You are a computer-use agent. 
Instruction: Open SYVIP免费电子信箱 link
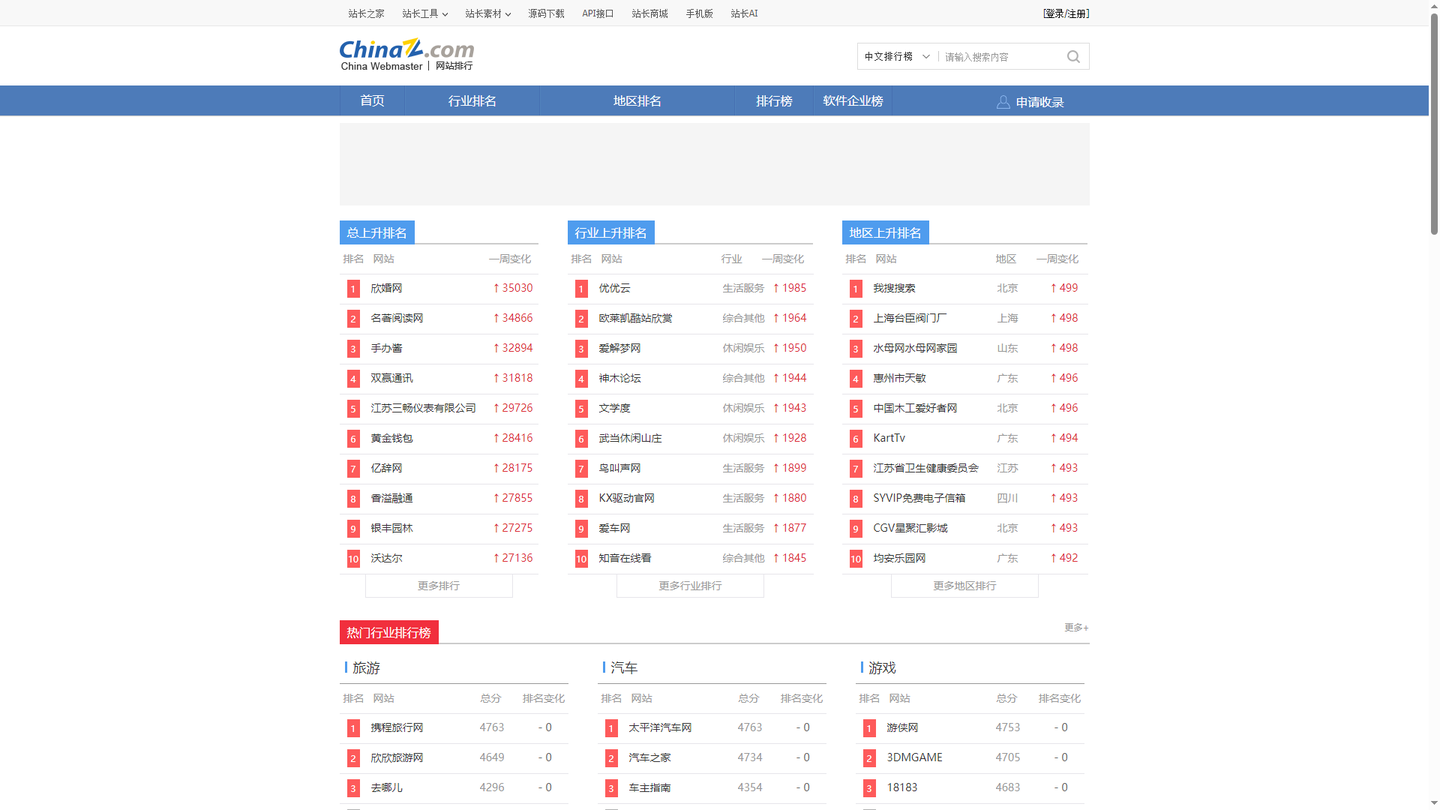[920, 498]
